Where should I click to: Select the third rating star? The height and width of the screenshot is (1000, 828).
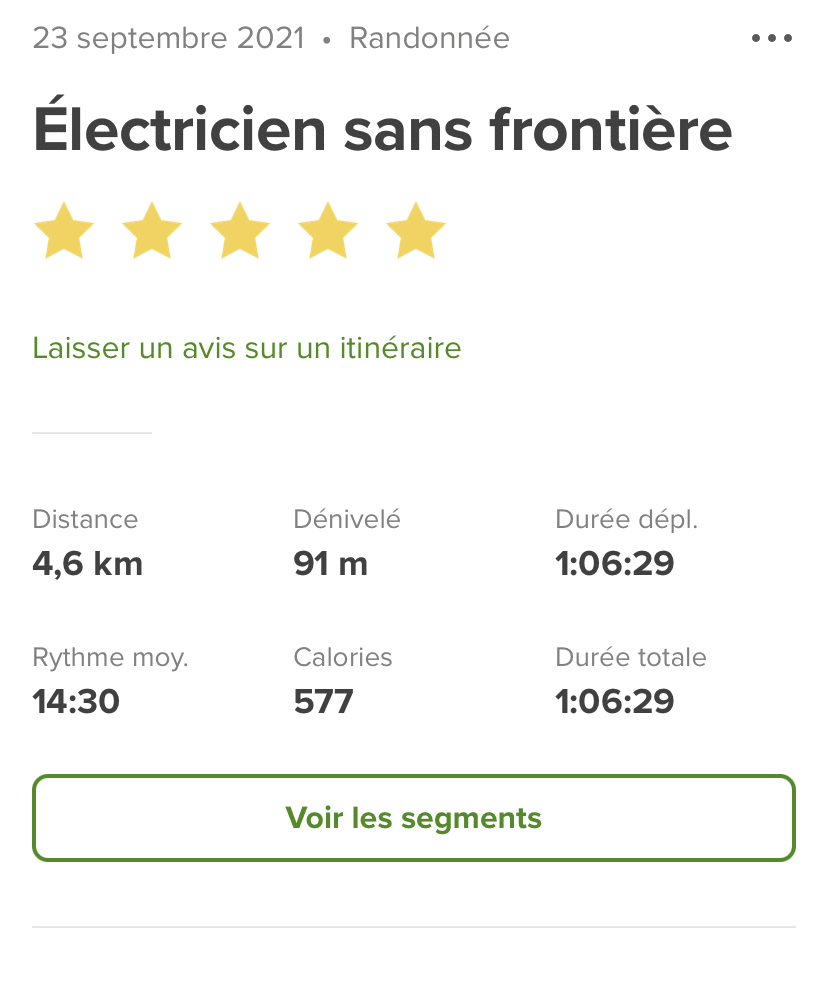(240, 230)
